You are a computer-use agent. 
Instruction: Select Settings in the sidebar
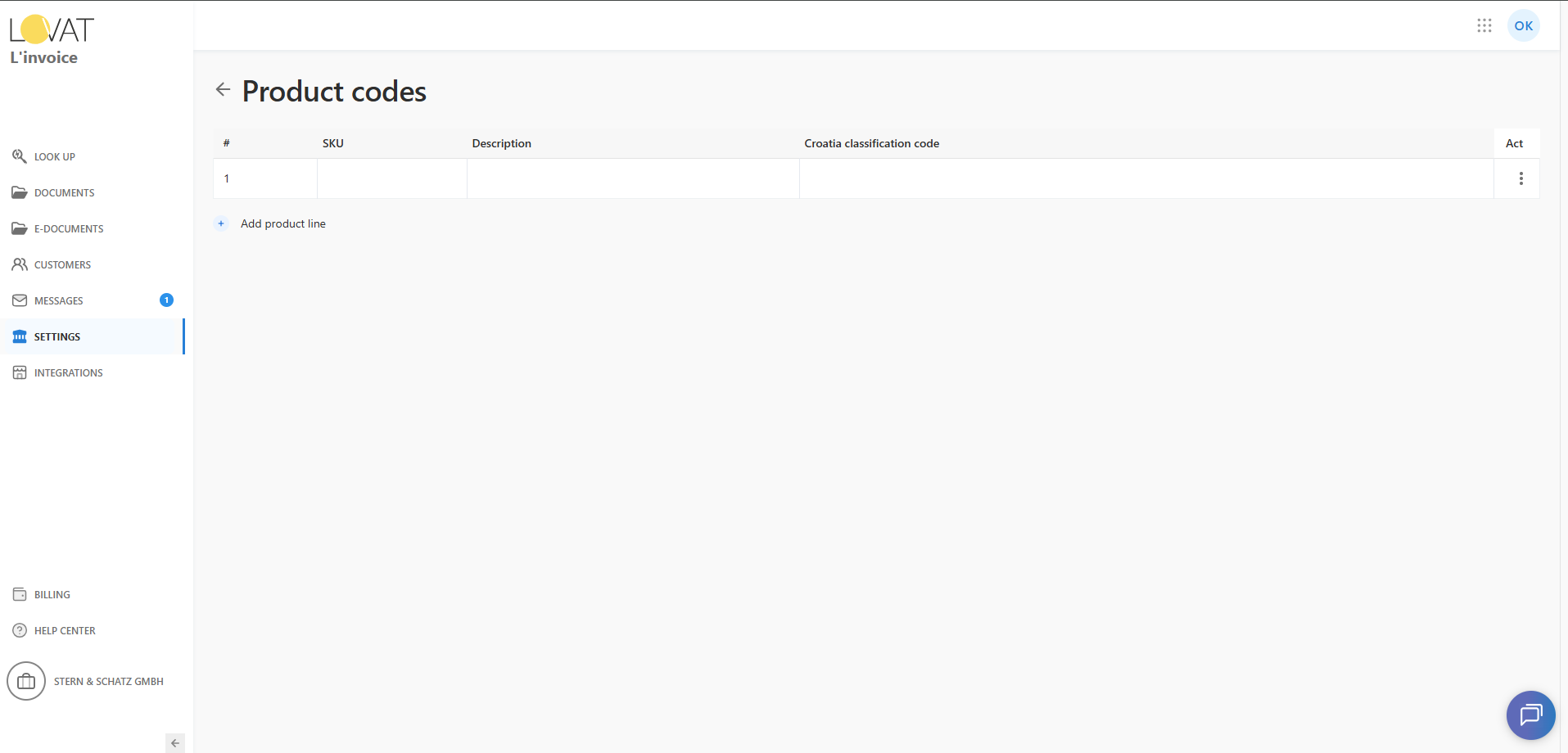[57, 336]
